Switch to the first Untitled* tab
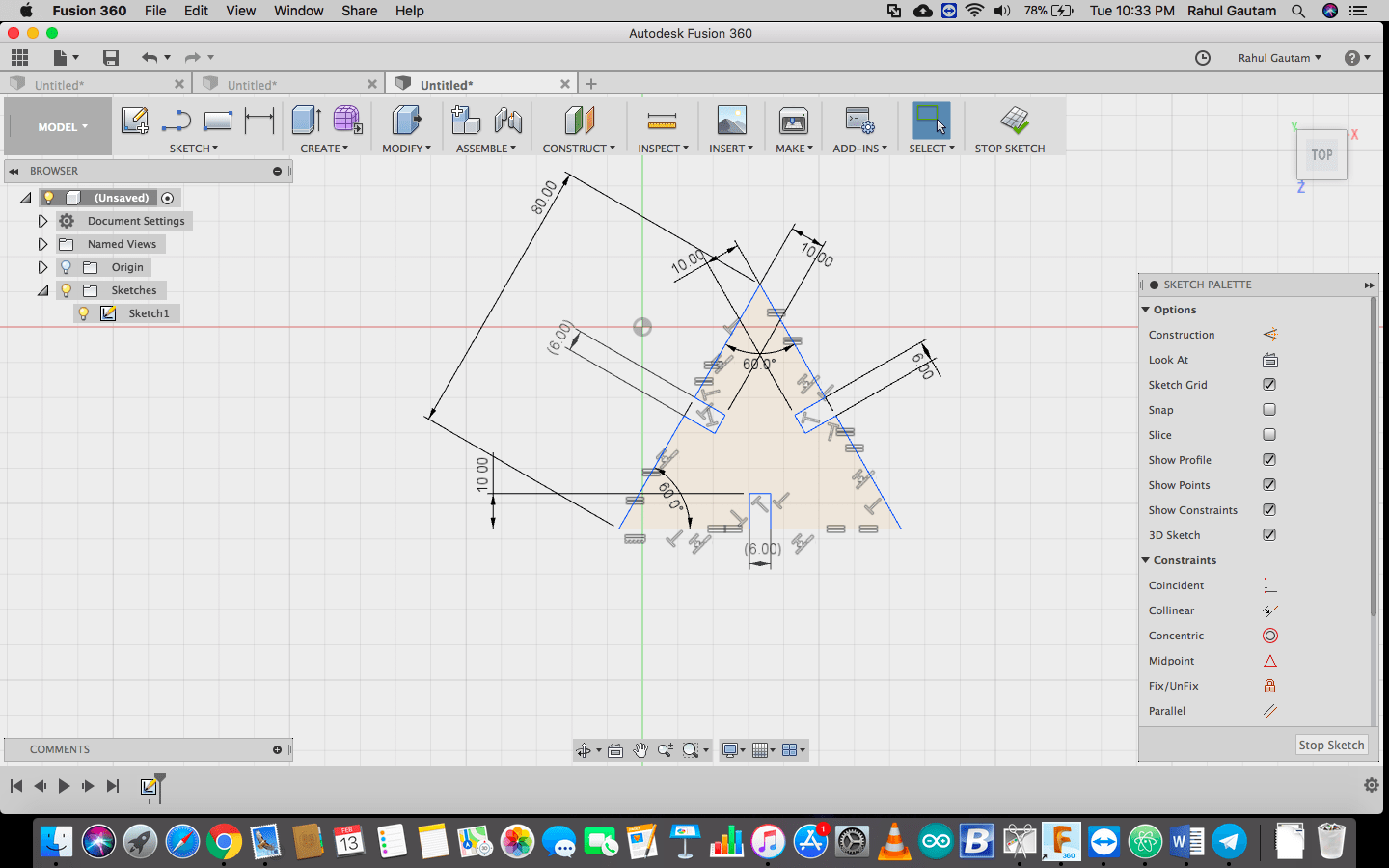Viewport: 1389px width, 868px height. [96, 84]
